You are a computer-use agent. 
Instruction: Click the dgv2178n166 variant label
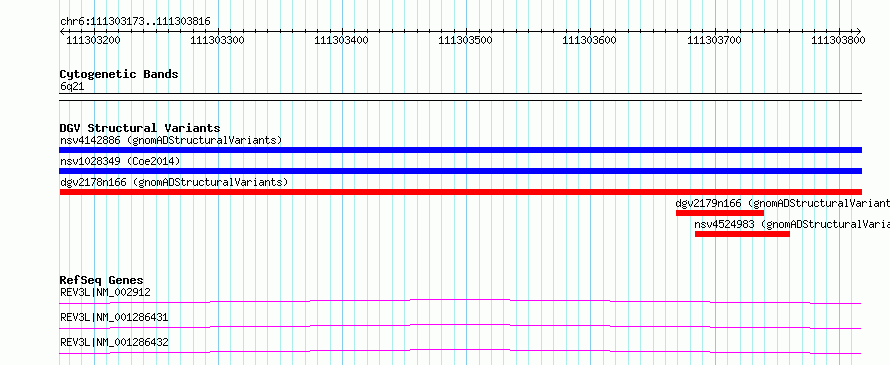[x=174, y=182]
